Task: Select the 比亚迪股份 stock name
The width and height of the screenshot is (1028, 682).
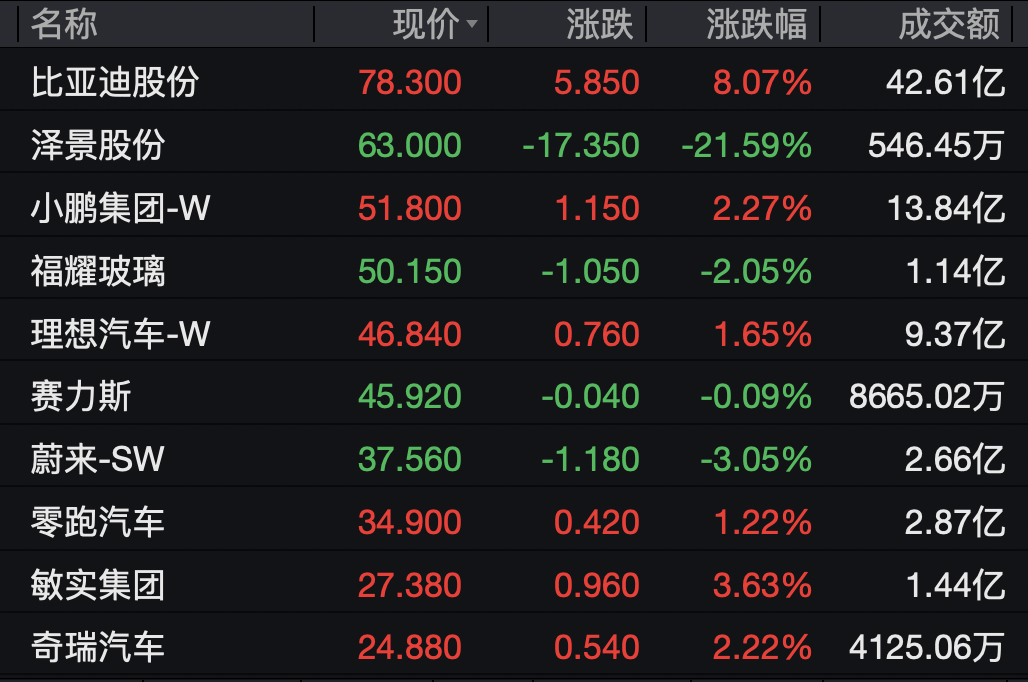Action: click(x=115, y=83)
